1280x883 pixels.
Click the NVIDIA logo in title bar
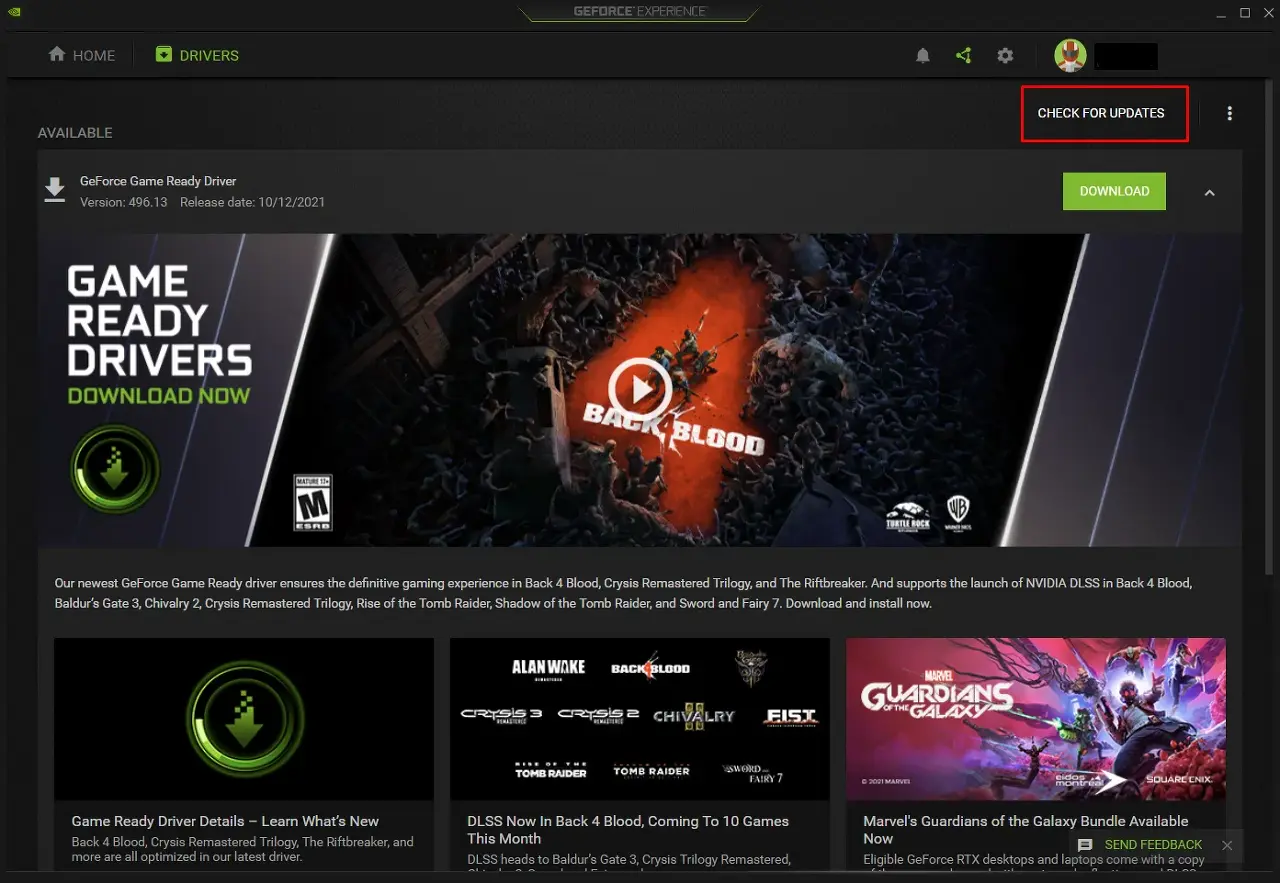[12, 12]
